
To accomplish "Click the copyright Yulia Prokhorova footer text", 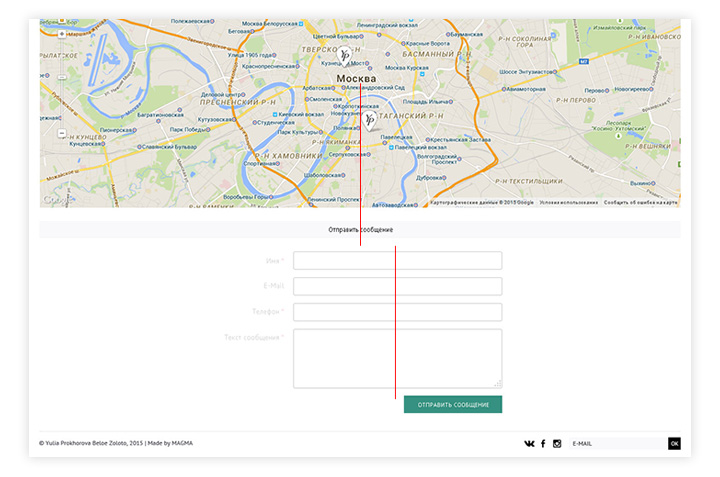I will click(91, 443).
